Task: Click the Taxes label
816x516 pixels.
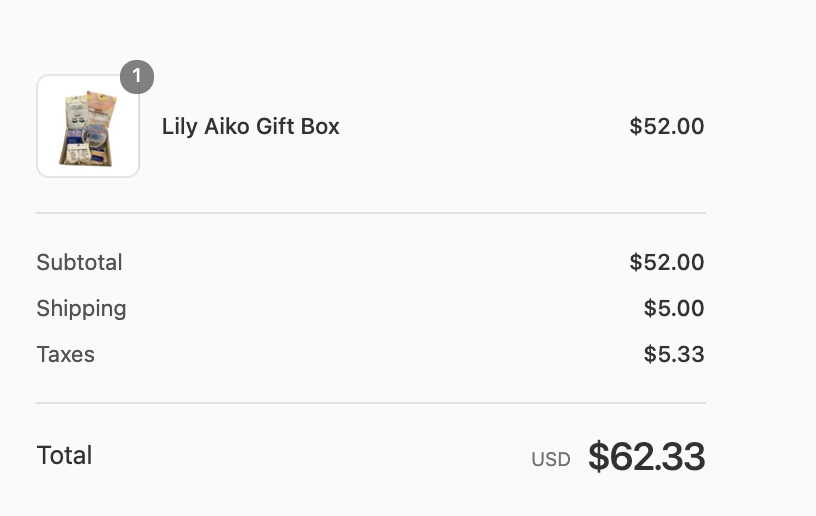Action: coord(65,355)
